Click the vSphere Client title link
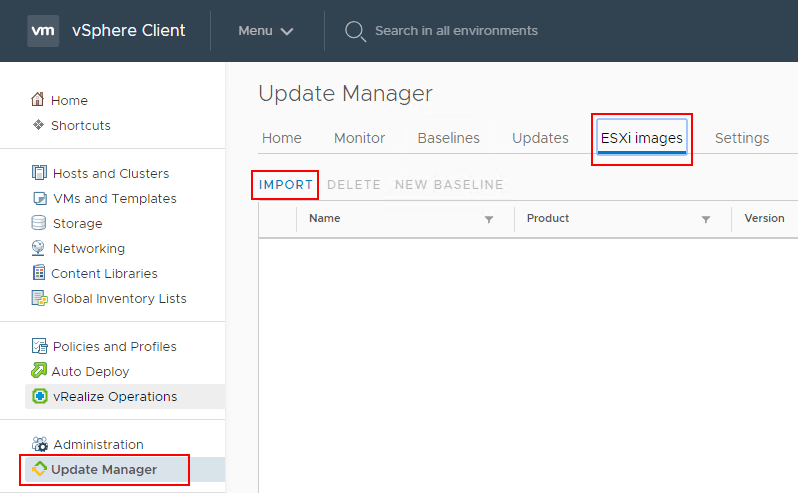The image size is (798, 493). 128,31
